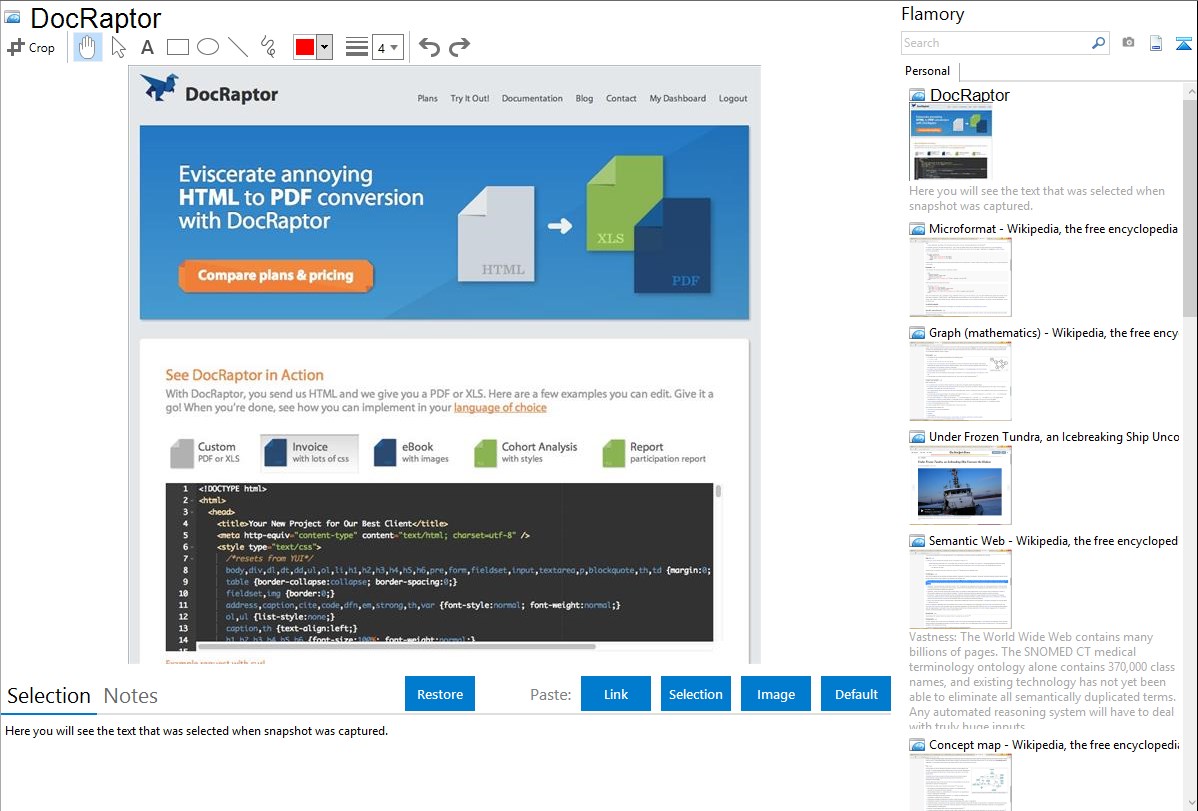
Task: Click the red color swatch
Action: pos(305,47)
